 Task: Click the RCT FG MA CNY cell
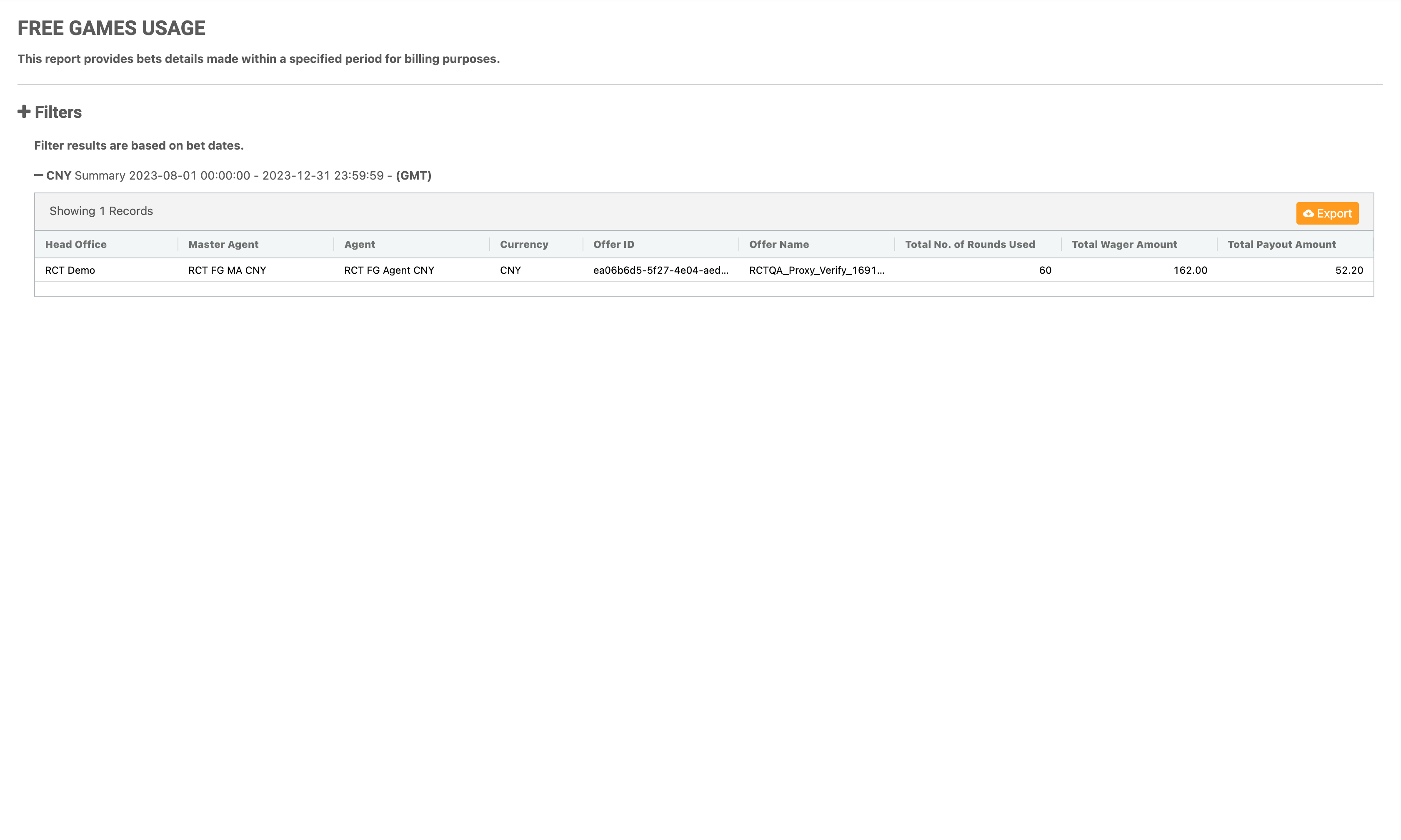click(227, 270)
